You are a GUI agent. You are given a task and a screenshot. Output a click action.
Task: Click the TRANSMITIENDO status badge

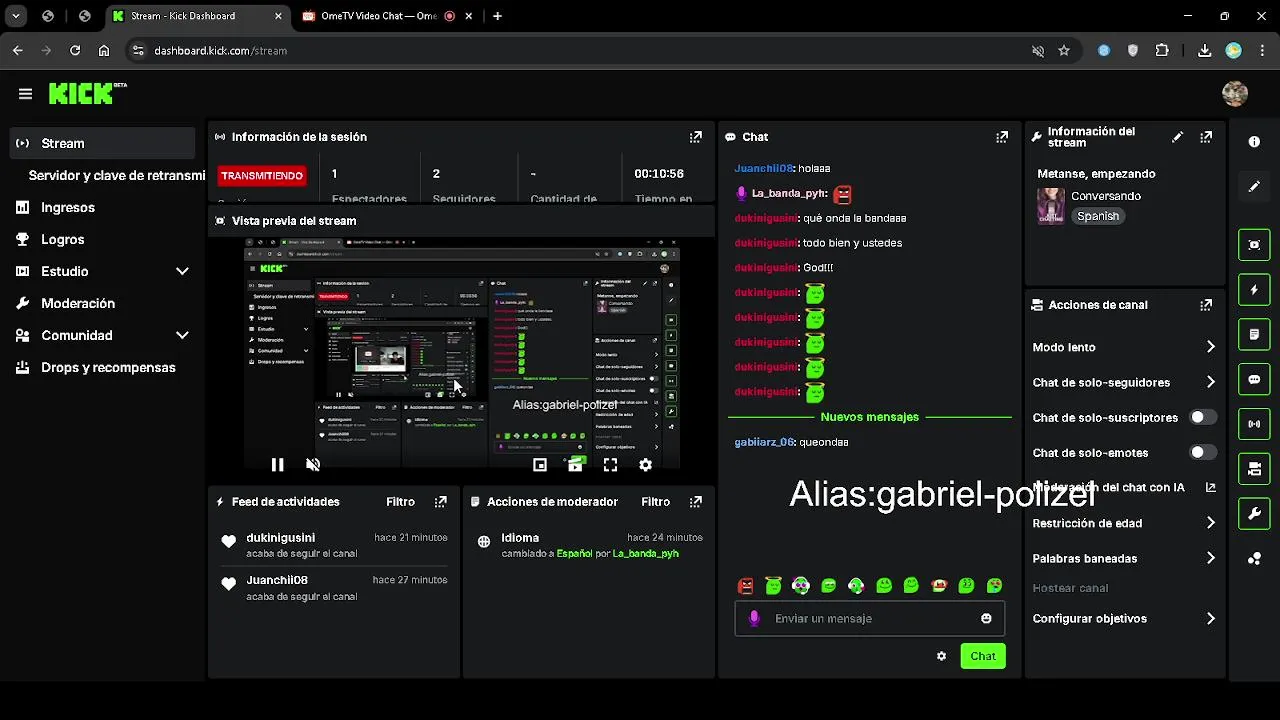(x=262, y=176)
